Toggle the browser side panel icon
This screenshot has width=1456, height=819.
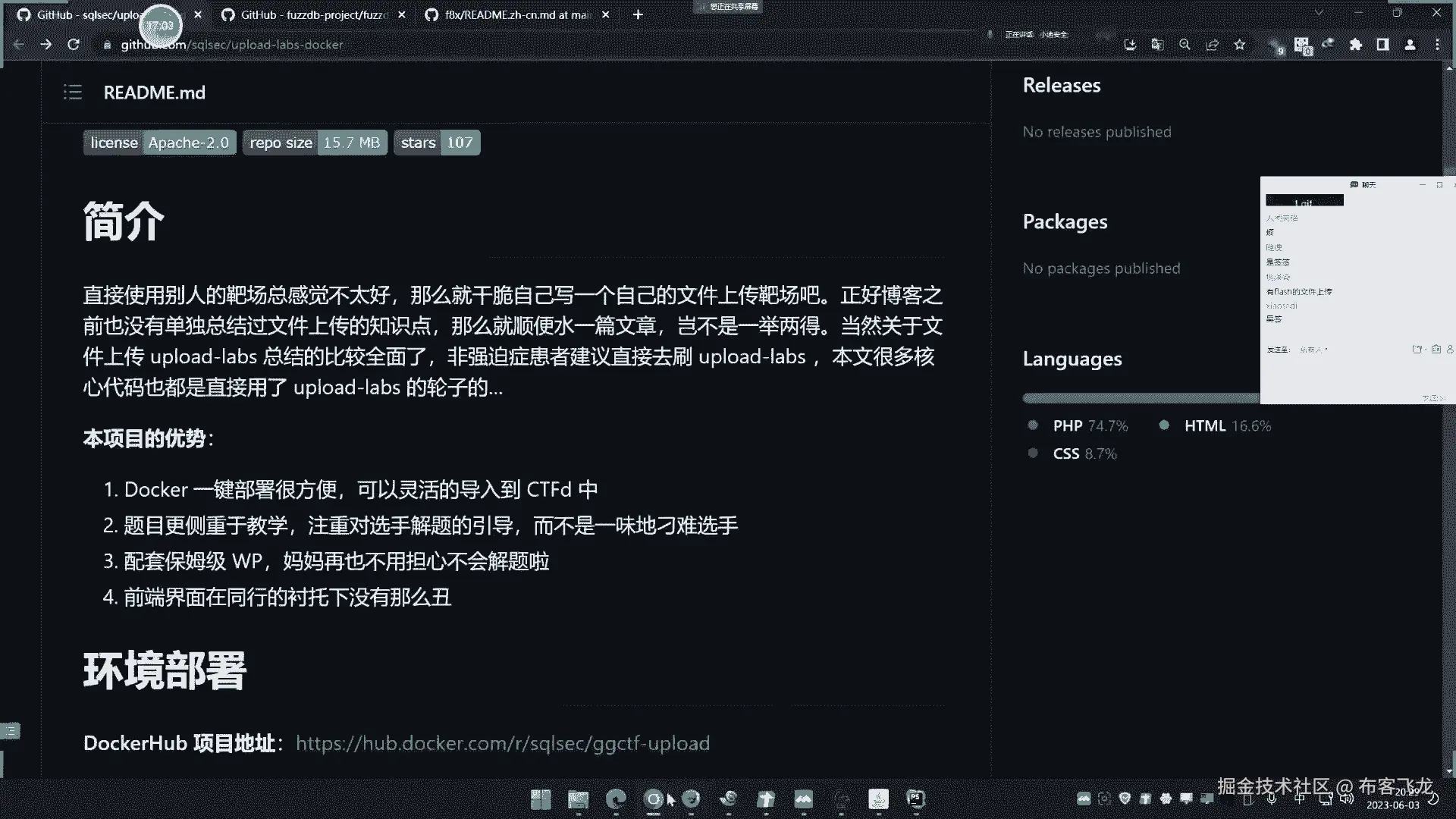[1382, 45]
